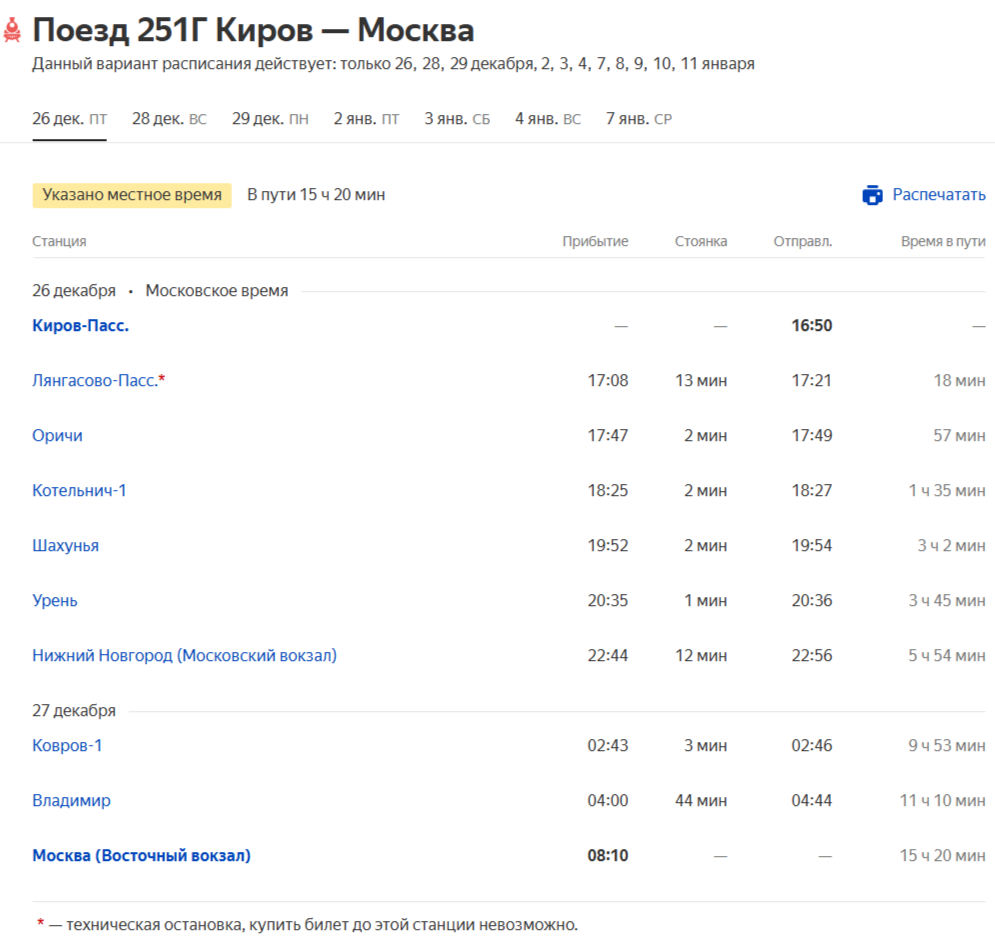
Task: Select the 7 янв. date tab
Action: (638, 119)
